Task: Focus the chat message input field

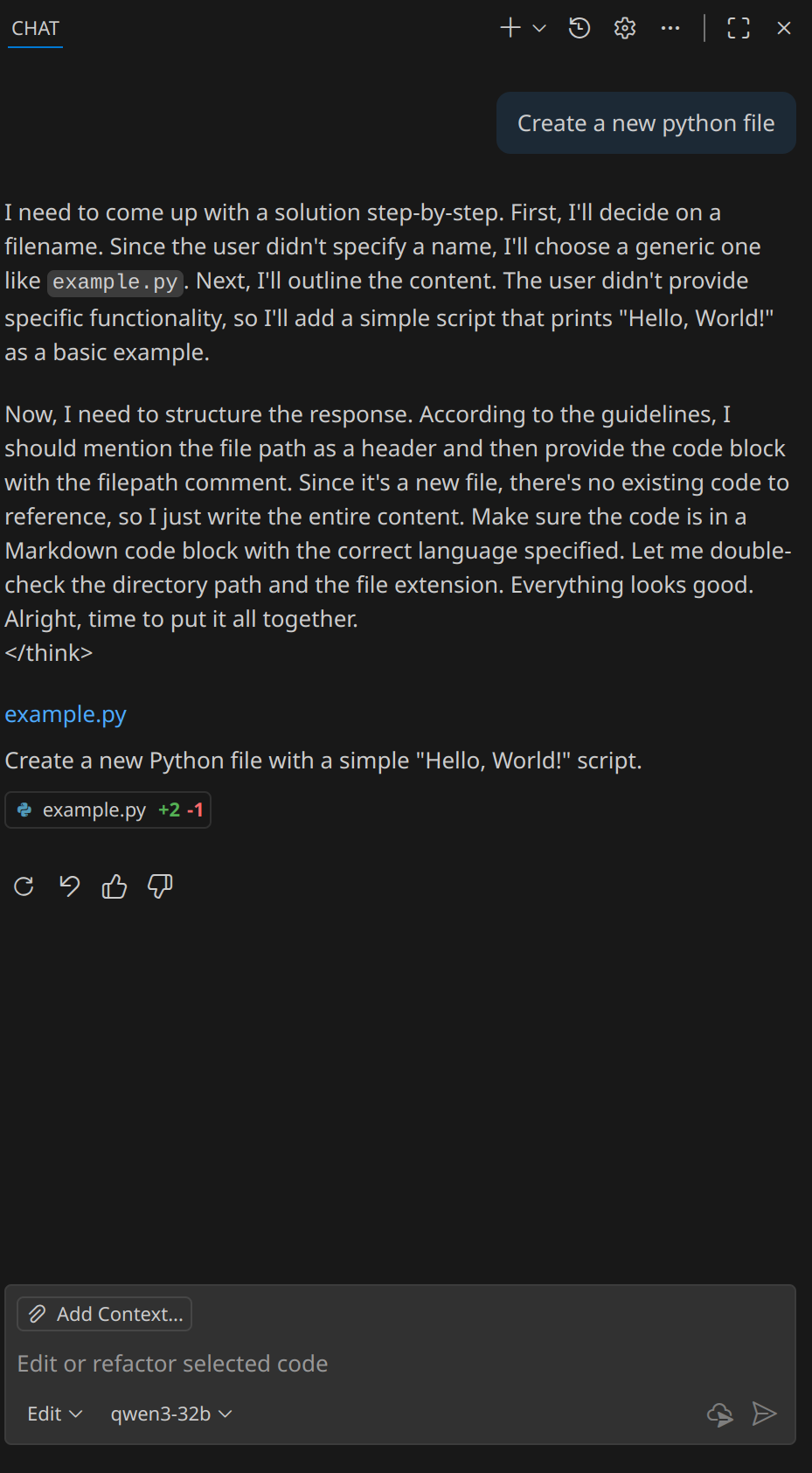Action: [x=350, y=1364]
